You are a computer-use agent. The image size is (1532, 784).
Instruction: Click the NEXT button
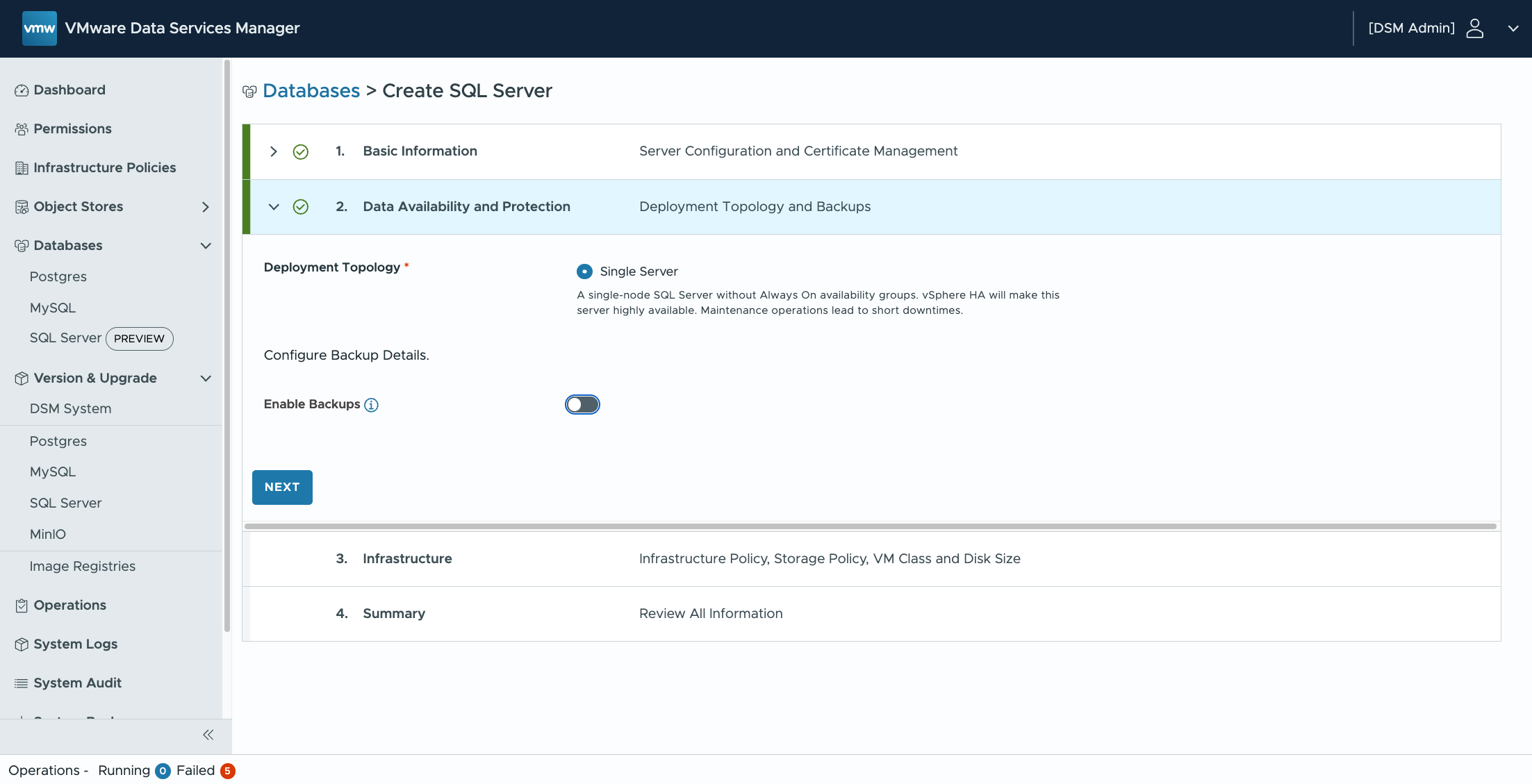pos(282,487)
